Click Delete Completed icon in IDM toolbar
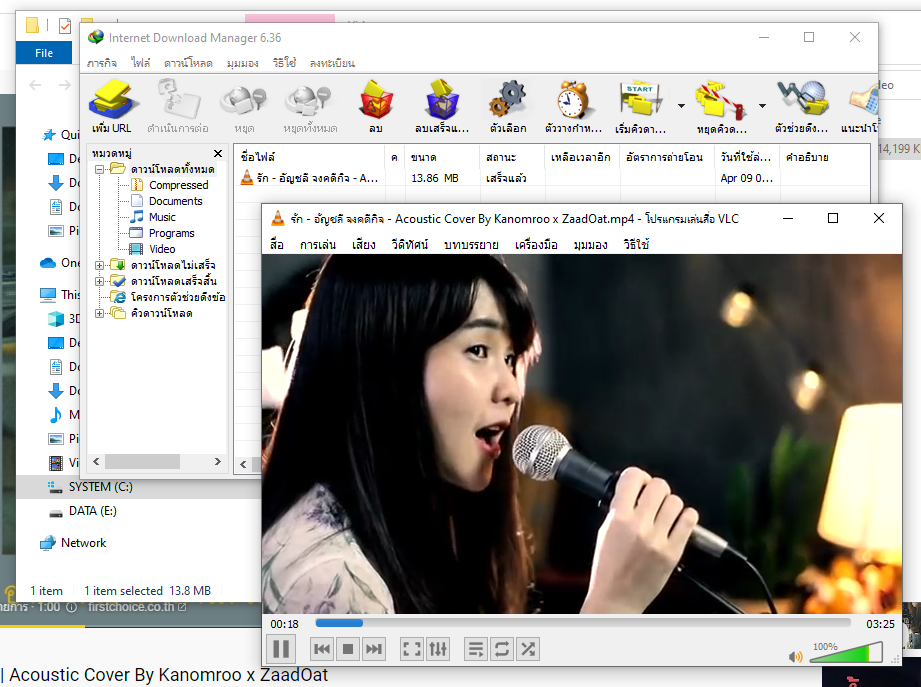921x687 pixels. [441, 107]
